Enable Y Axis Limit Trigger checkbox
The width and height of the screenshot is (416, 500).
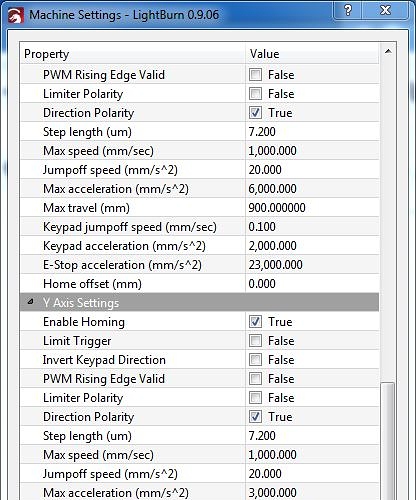click(255, 340)
